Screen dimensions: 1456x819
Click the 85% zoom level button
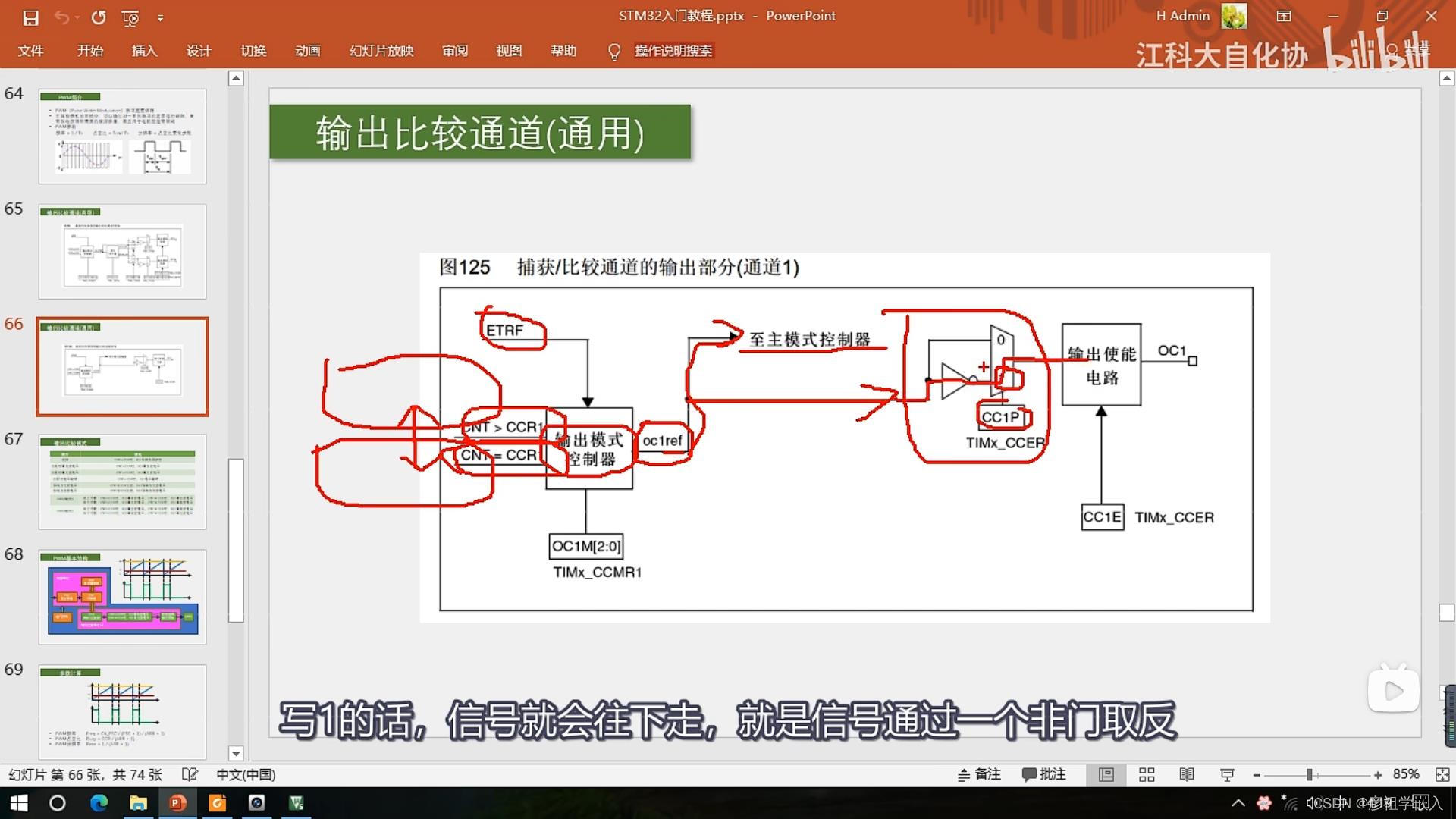[x=1405, y=774]
